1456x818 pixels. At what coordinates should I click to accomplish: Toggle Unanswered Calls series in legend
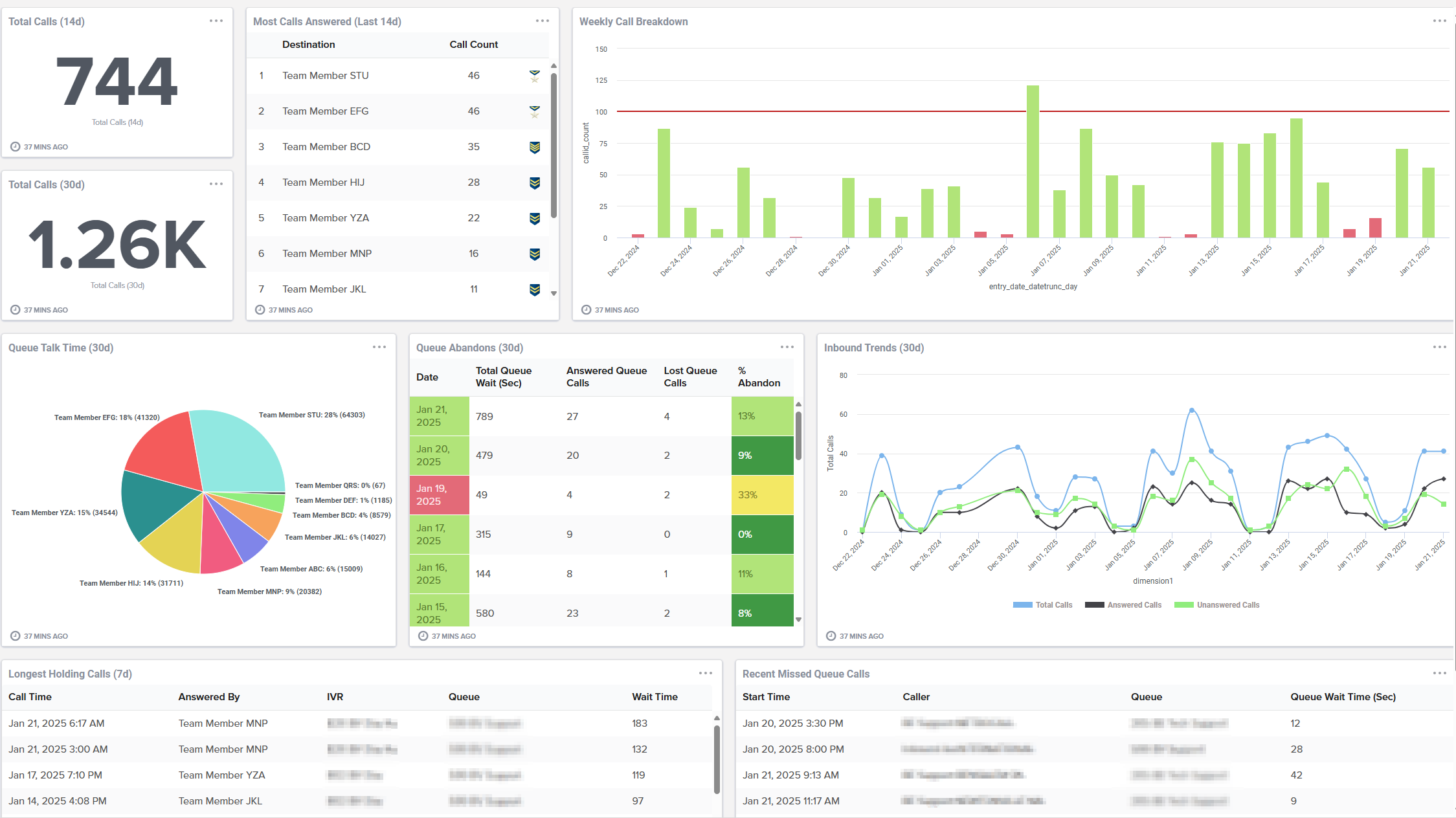[x=1217, y=605]
